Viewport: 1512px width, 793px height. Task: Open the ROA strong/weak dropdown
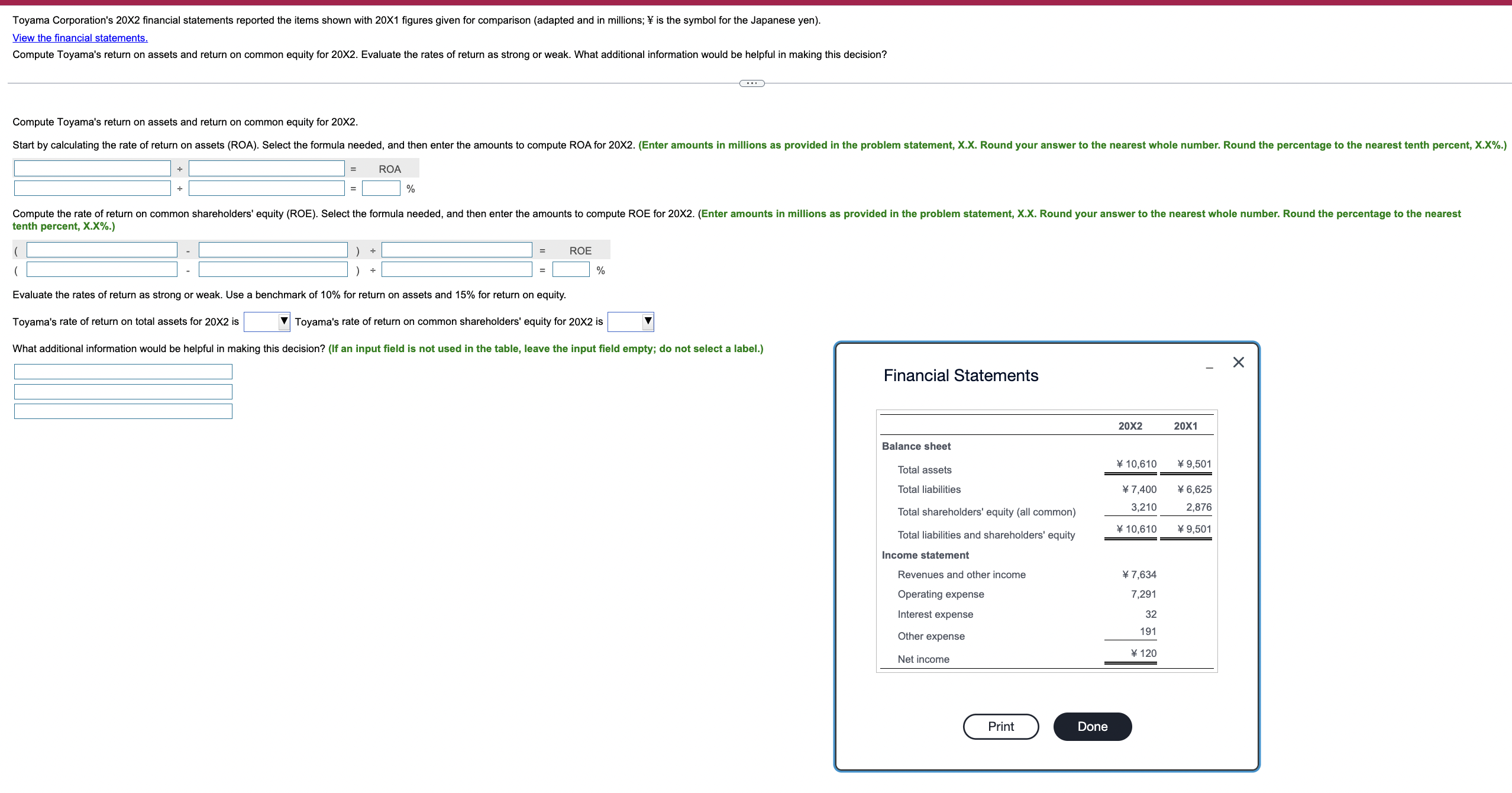[266, 321]
